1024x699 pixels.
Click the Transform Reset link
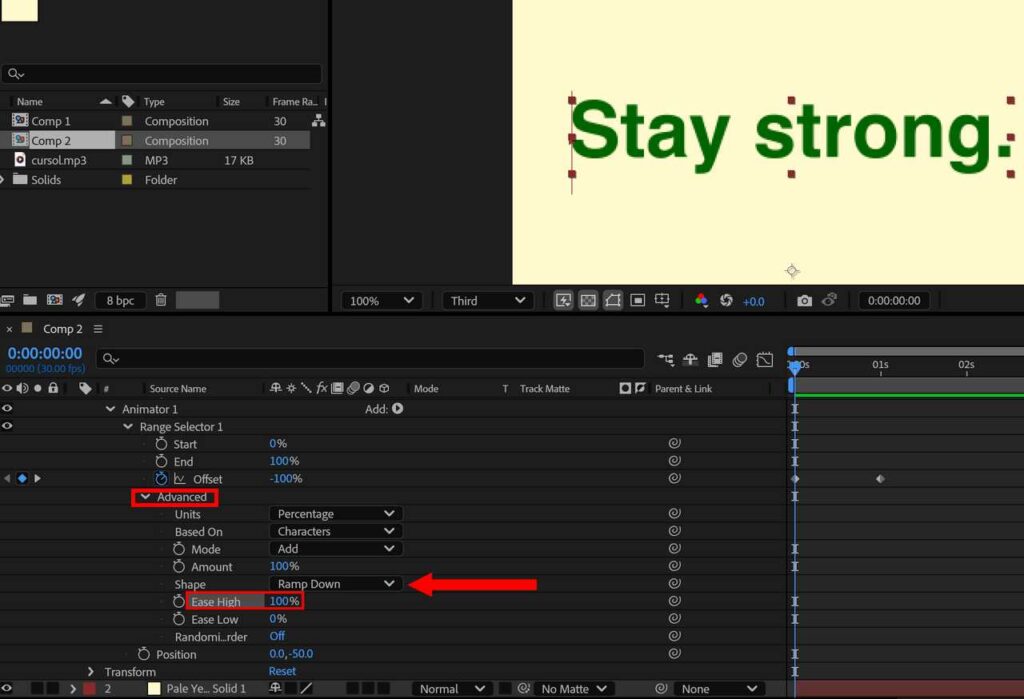[282, 671]
